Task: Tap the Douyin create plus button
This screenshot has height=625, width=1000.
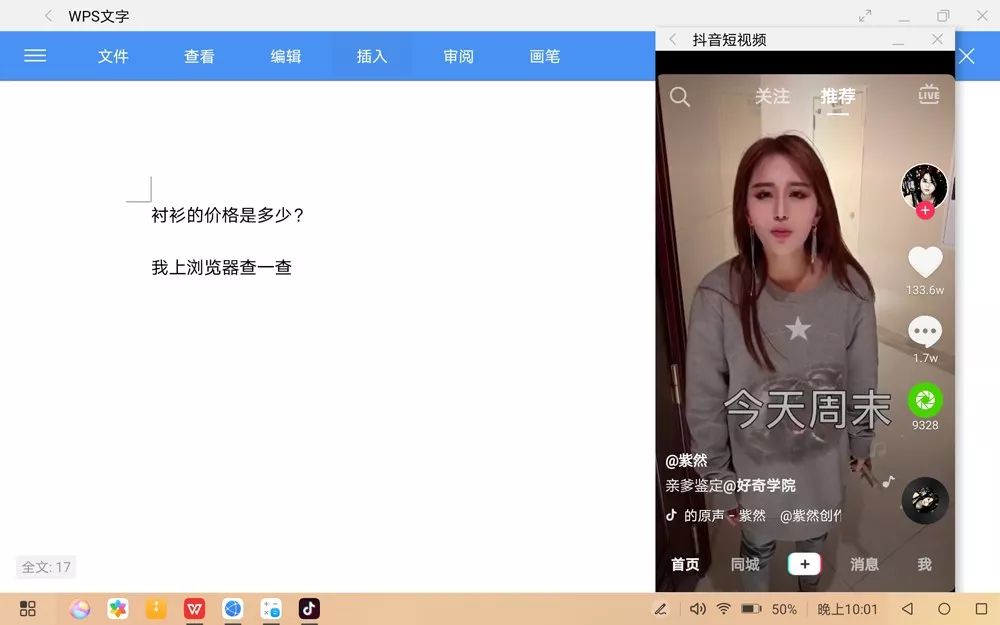Action: (804, 564)
